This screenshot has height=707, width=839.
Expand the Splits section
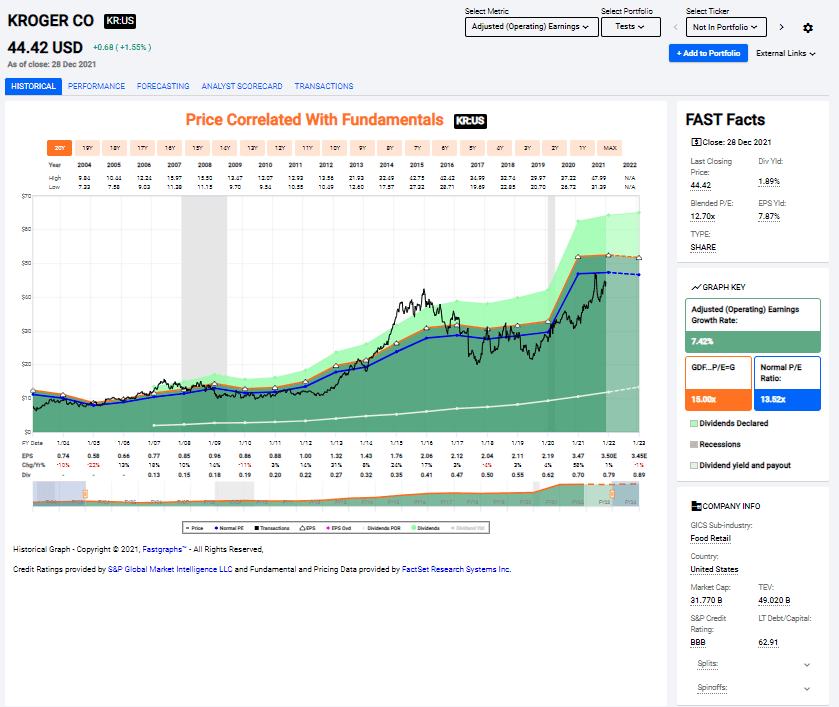(753, 664)
